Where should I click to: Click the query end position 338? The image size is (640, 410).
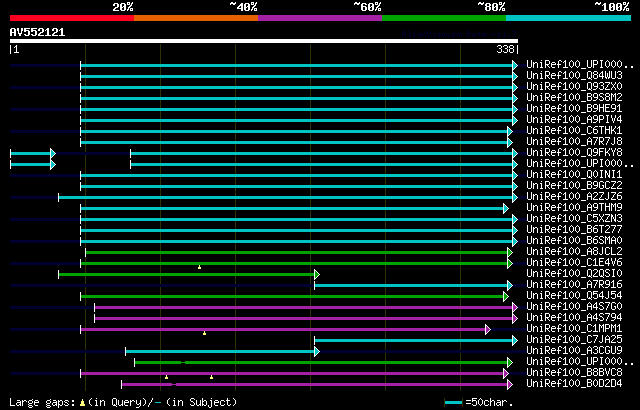click(505, 49)
